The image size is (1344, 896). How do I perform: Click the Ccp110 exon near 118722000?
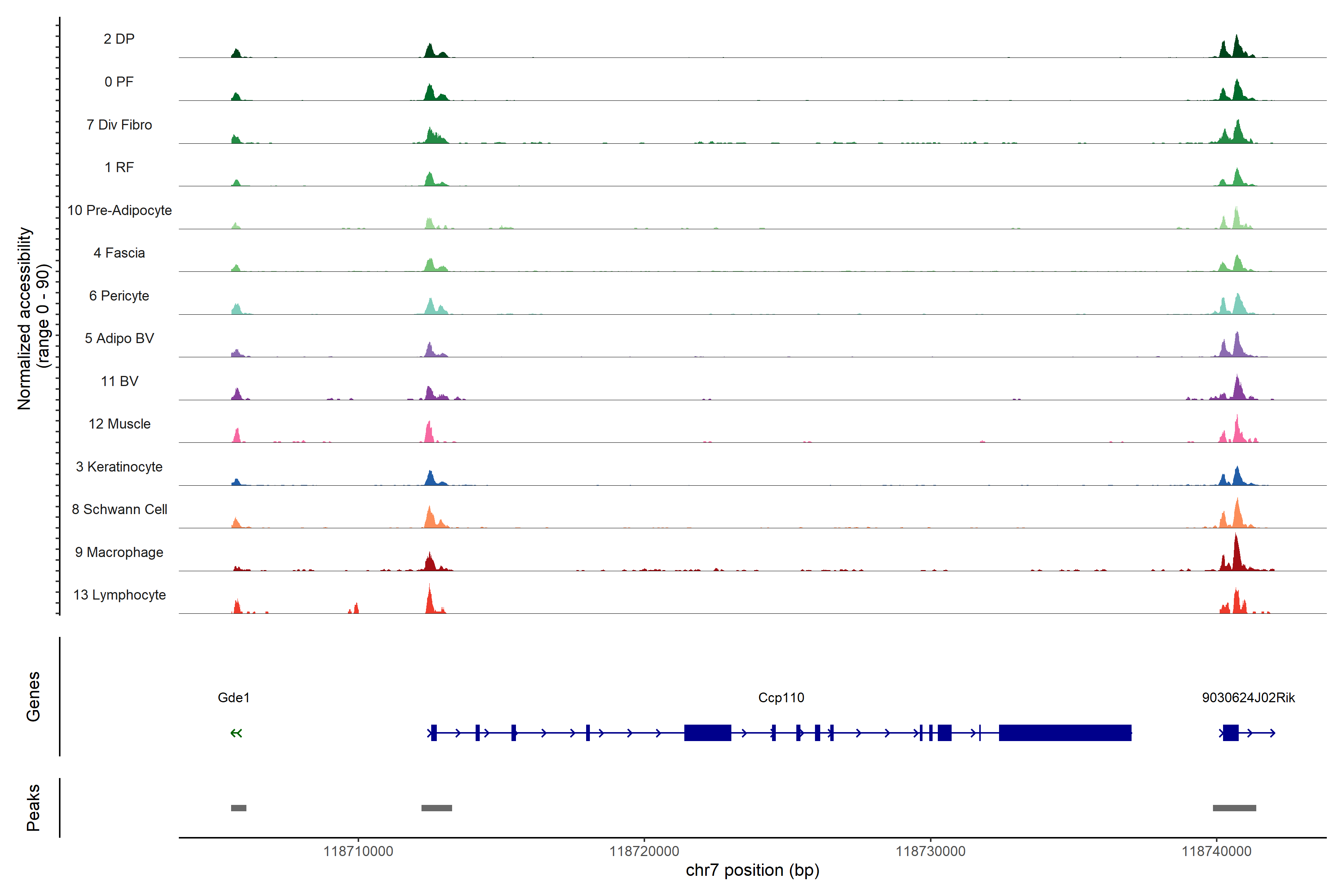click(x=707, y=732)
